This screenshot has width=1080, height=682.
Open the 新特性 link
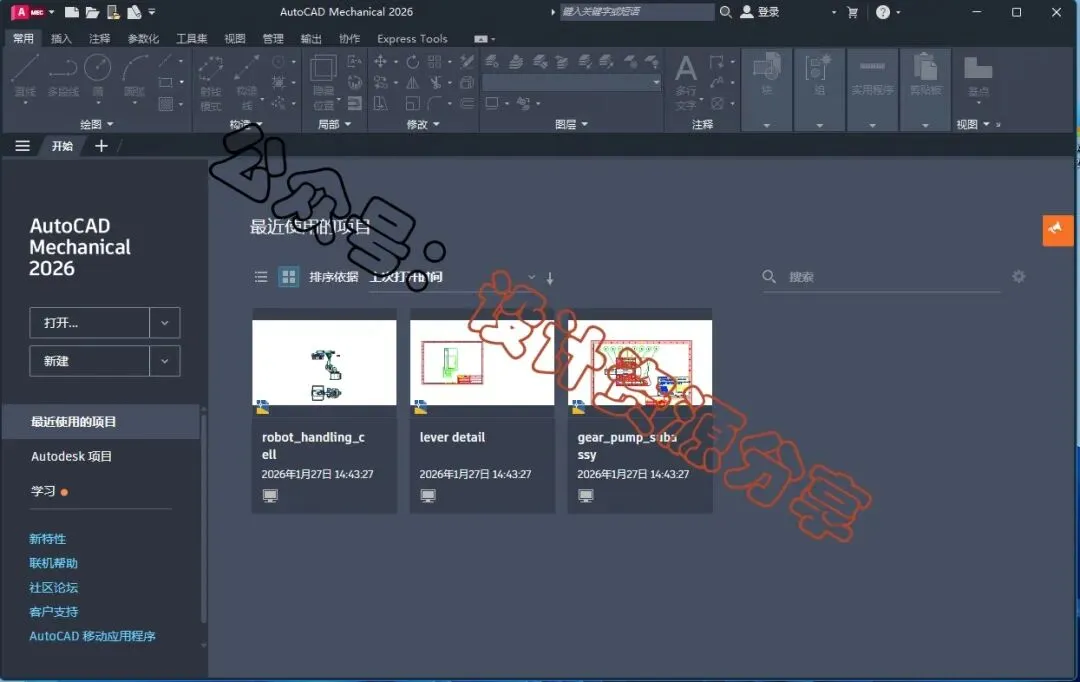[48, 539]
